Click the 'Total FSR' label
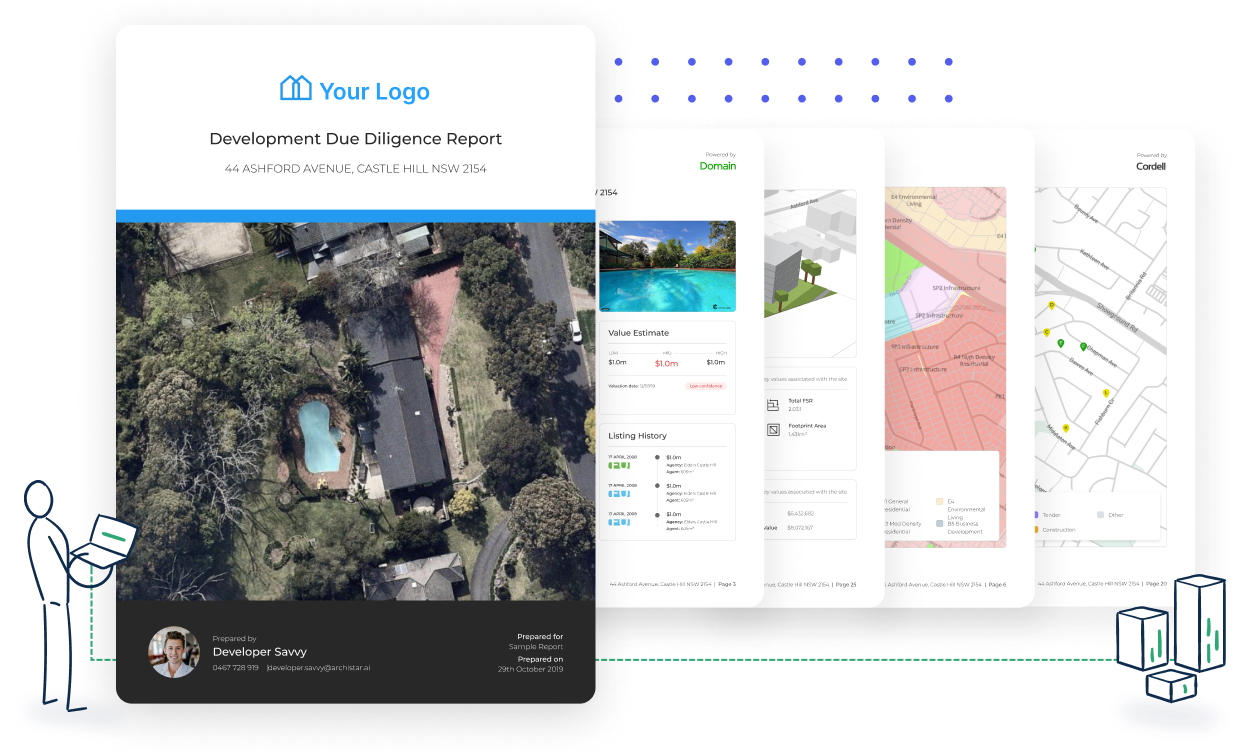 tap(803, 401)
